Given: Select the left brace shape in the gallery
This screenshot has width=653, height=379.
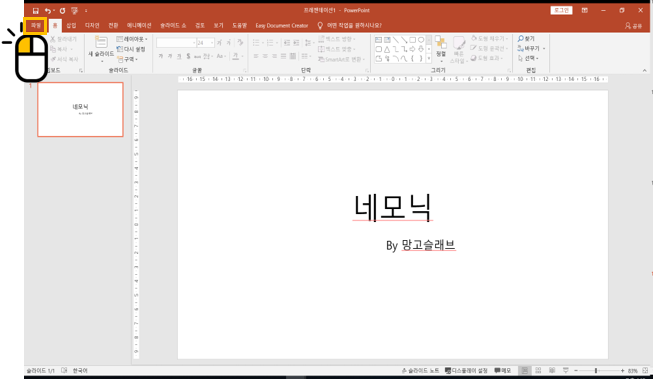Looking at the screenshot, I should click(x=412, y=59).
